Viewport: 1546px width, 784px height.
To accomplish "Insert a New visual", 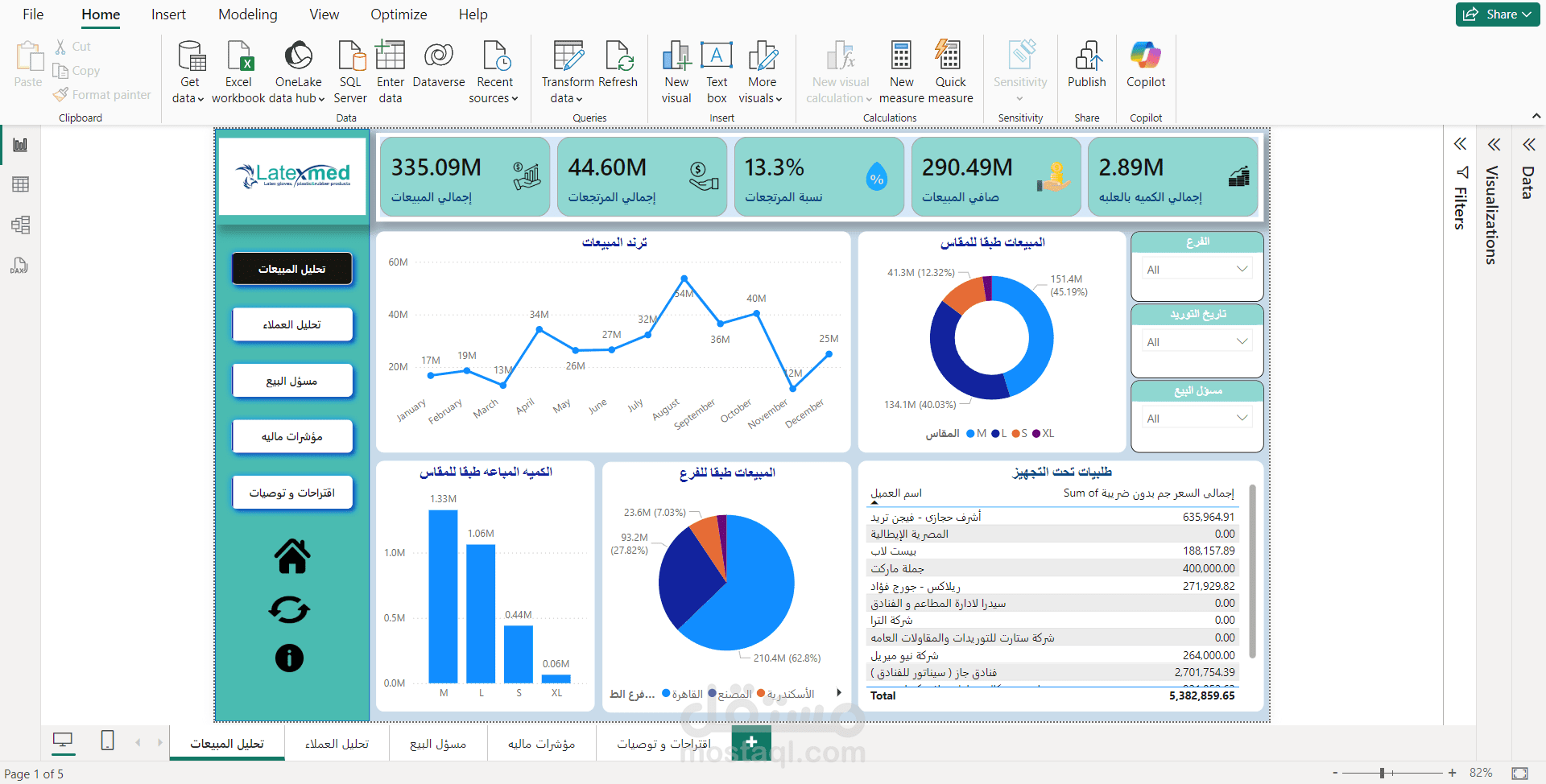I will 676,72.
